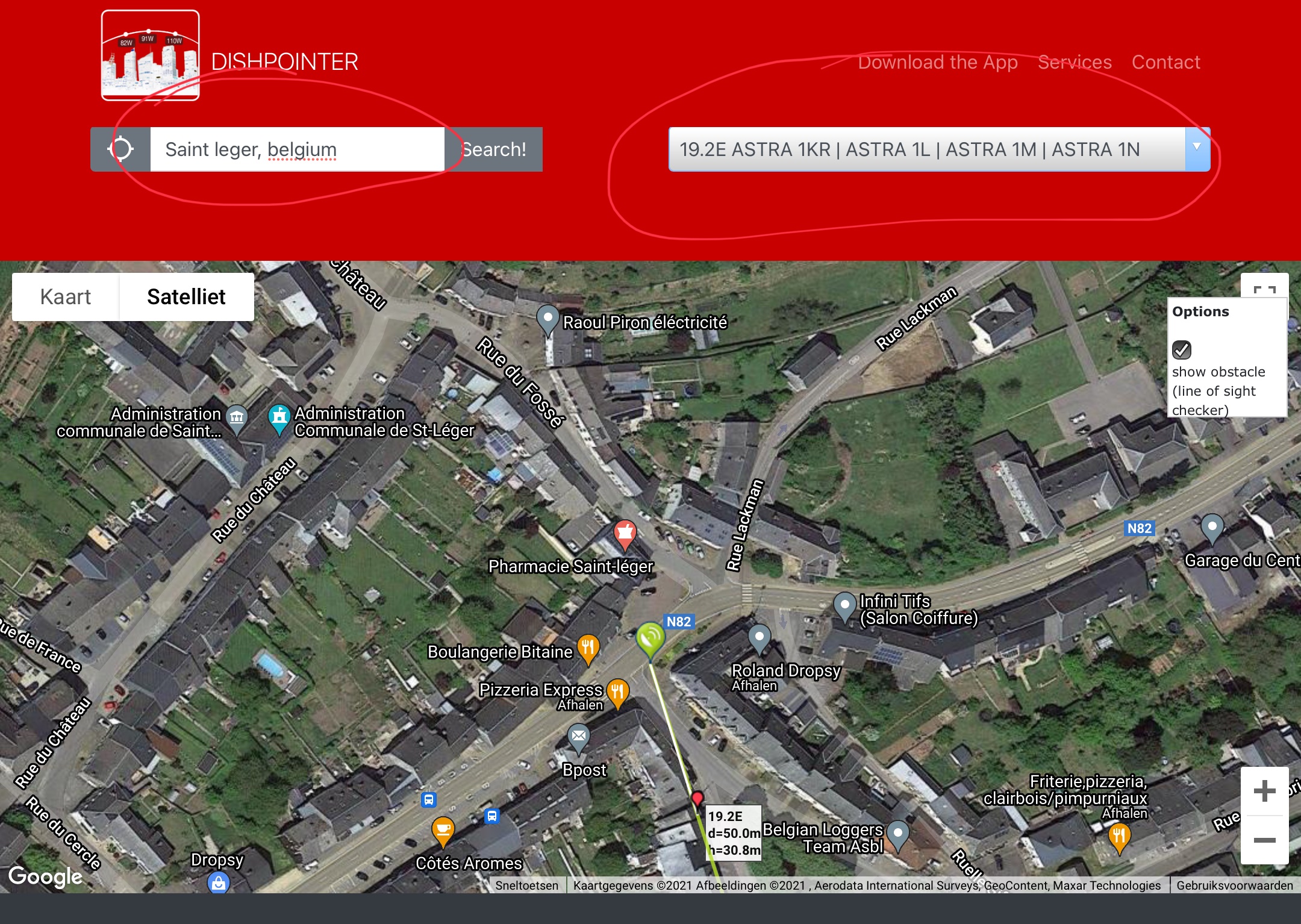Open Gebruiksvoorwaarden terms link
Screen dimensions: 1301x924
coord(1234,885)
